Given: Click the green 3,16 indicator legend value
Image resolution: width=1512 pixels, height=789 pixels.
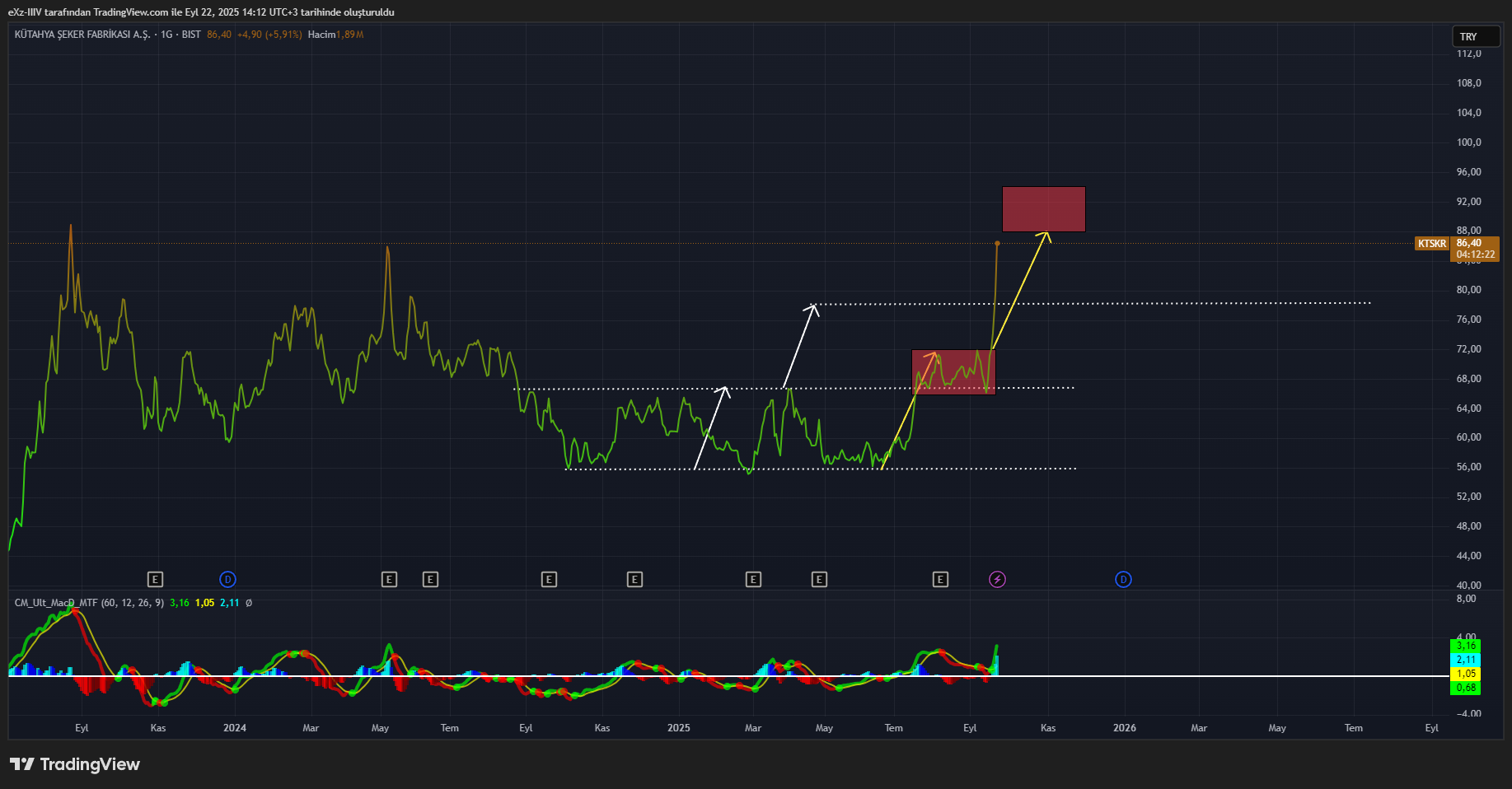Looking at the screenshot, I should point(180,603).
